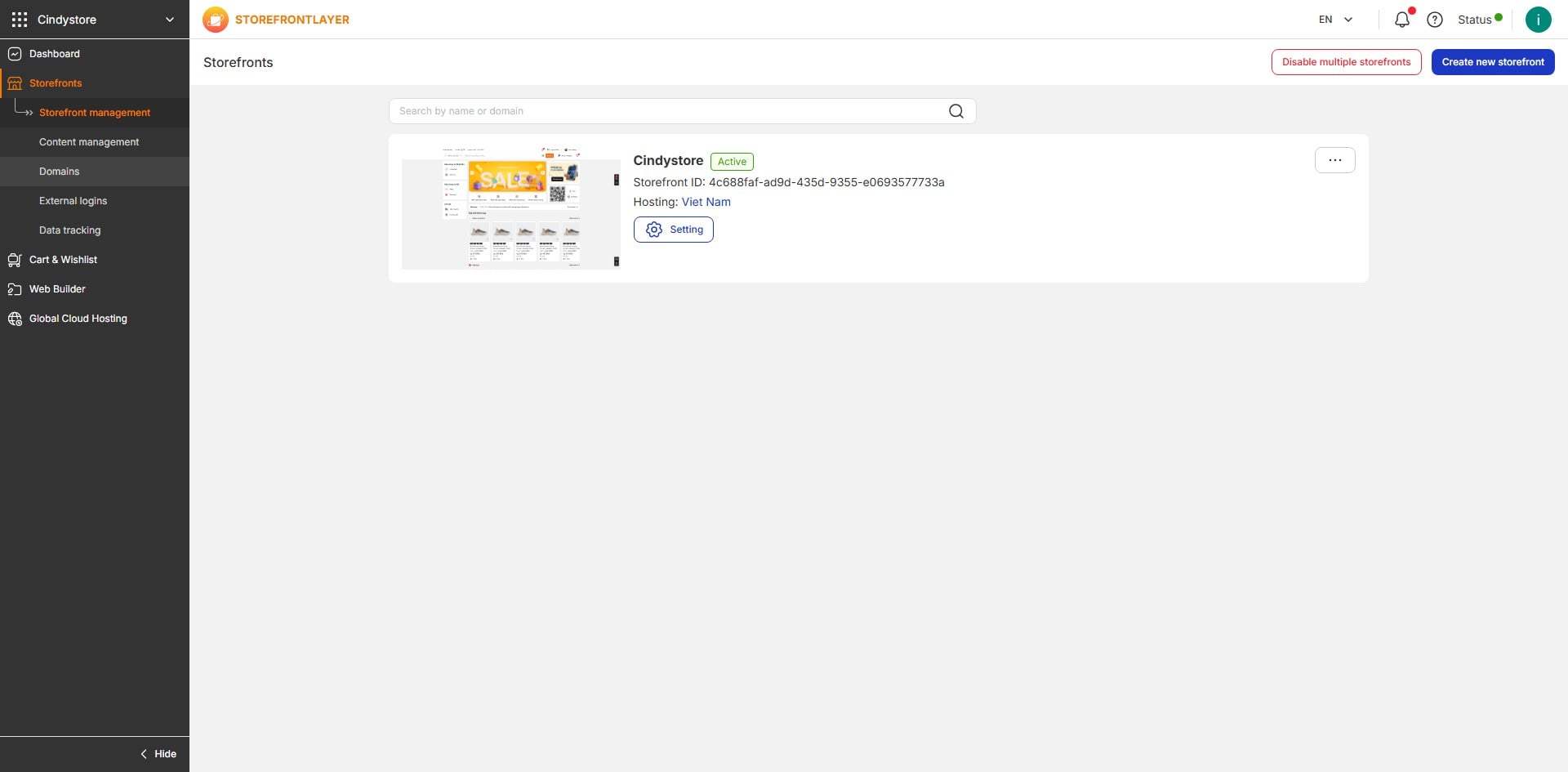The width and height of the screenshot is (1568, 772).
Task: Open the notification bell
Action: [1402, 19]
